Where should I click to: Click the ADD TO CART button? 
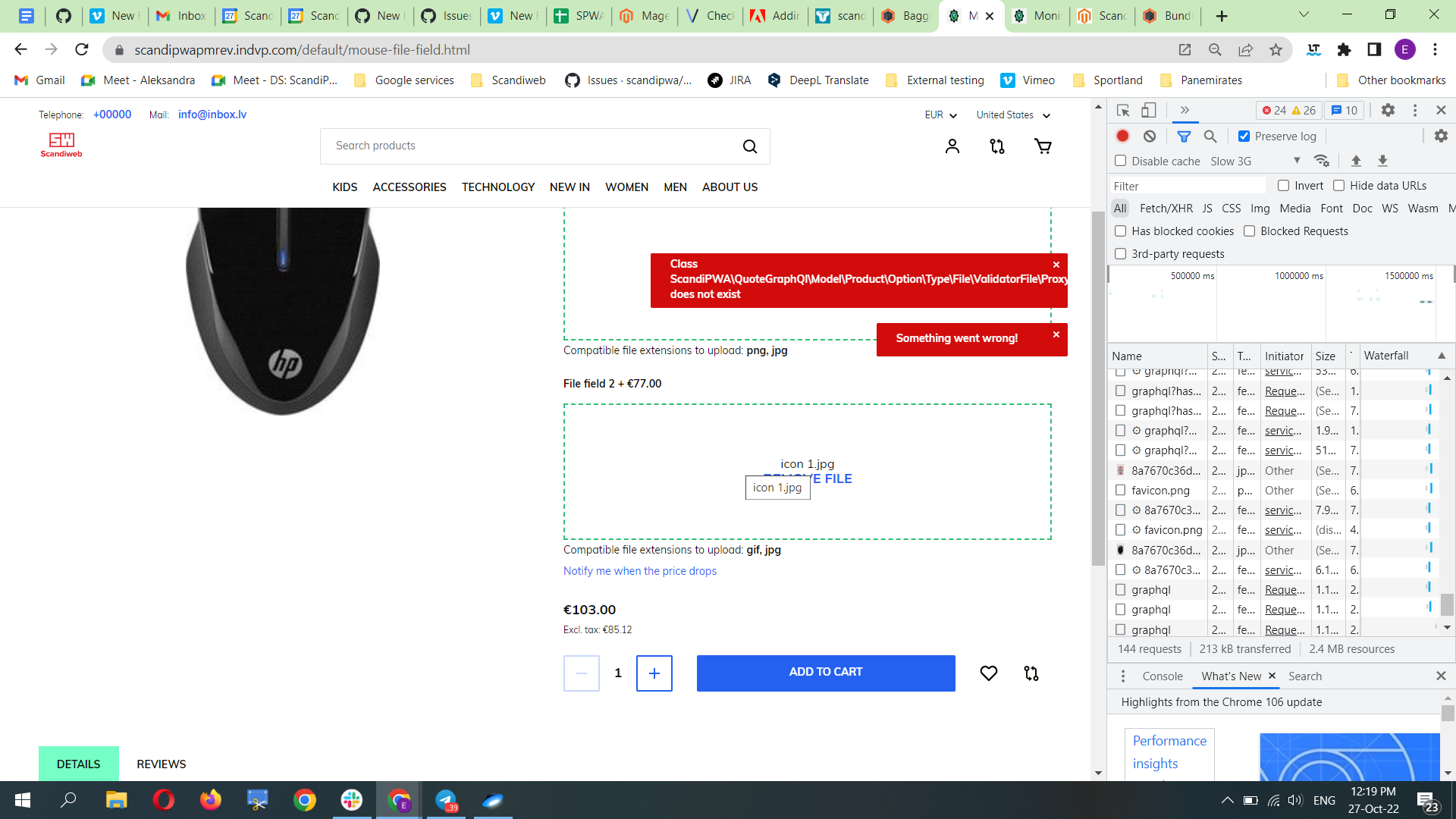coord(825,673)
